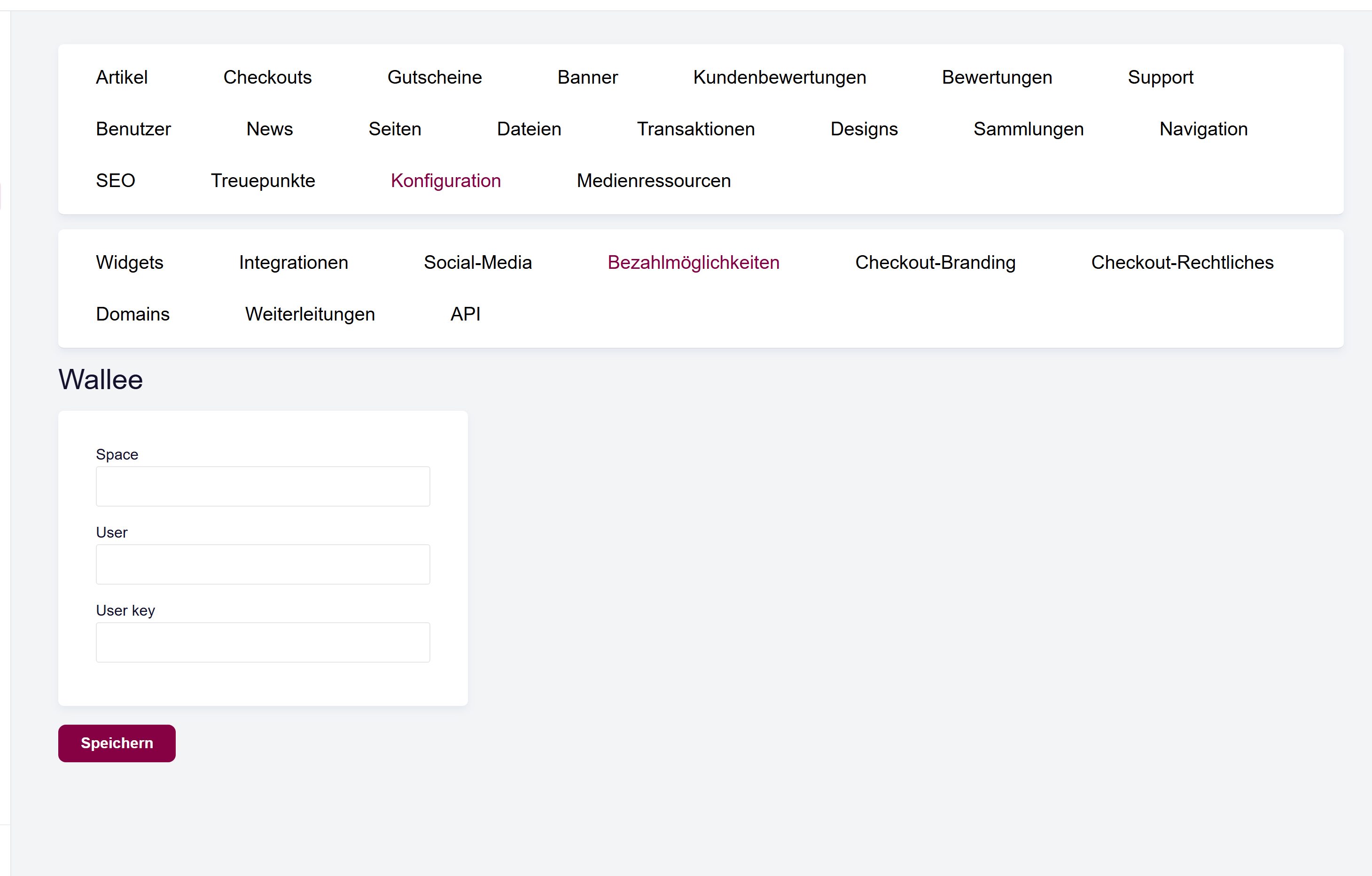Select the Social-Media sub-tab
This screenshot has height=876, width=1372.
click(477, 263)
